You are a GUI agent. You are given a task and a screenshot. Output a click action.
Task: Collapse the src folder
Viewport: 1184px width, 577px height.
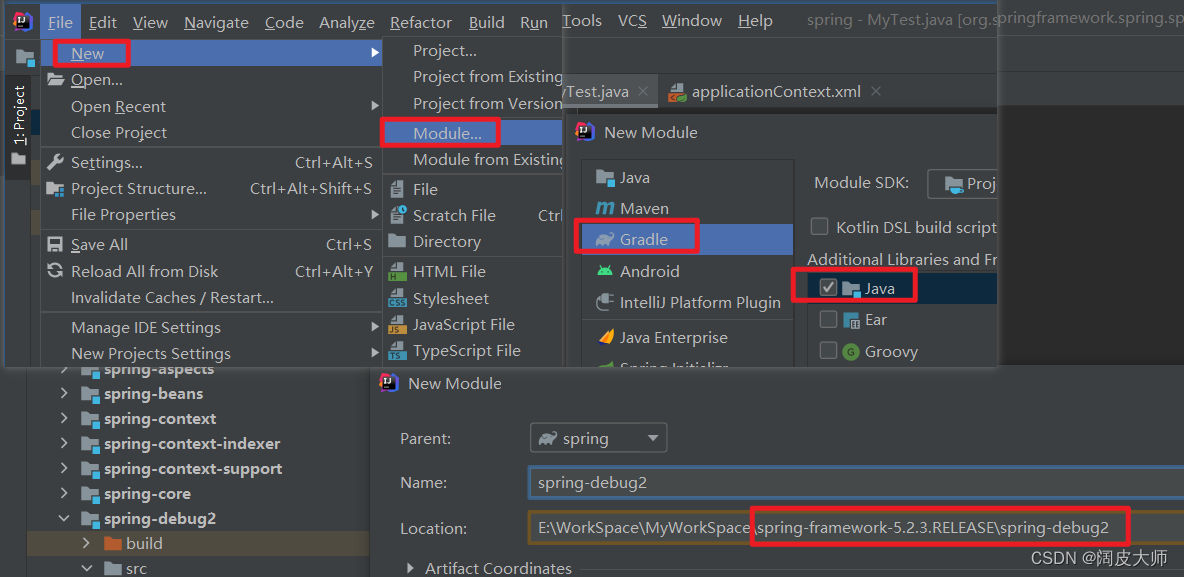(x=87, y=568)
